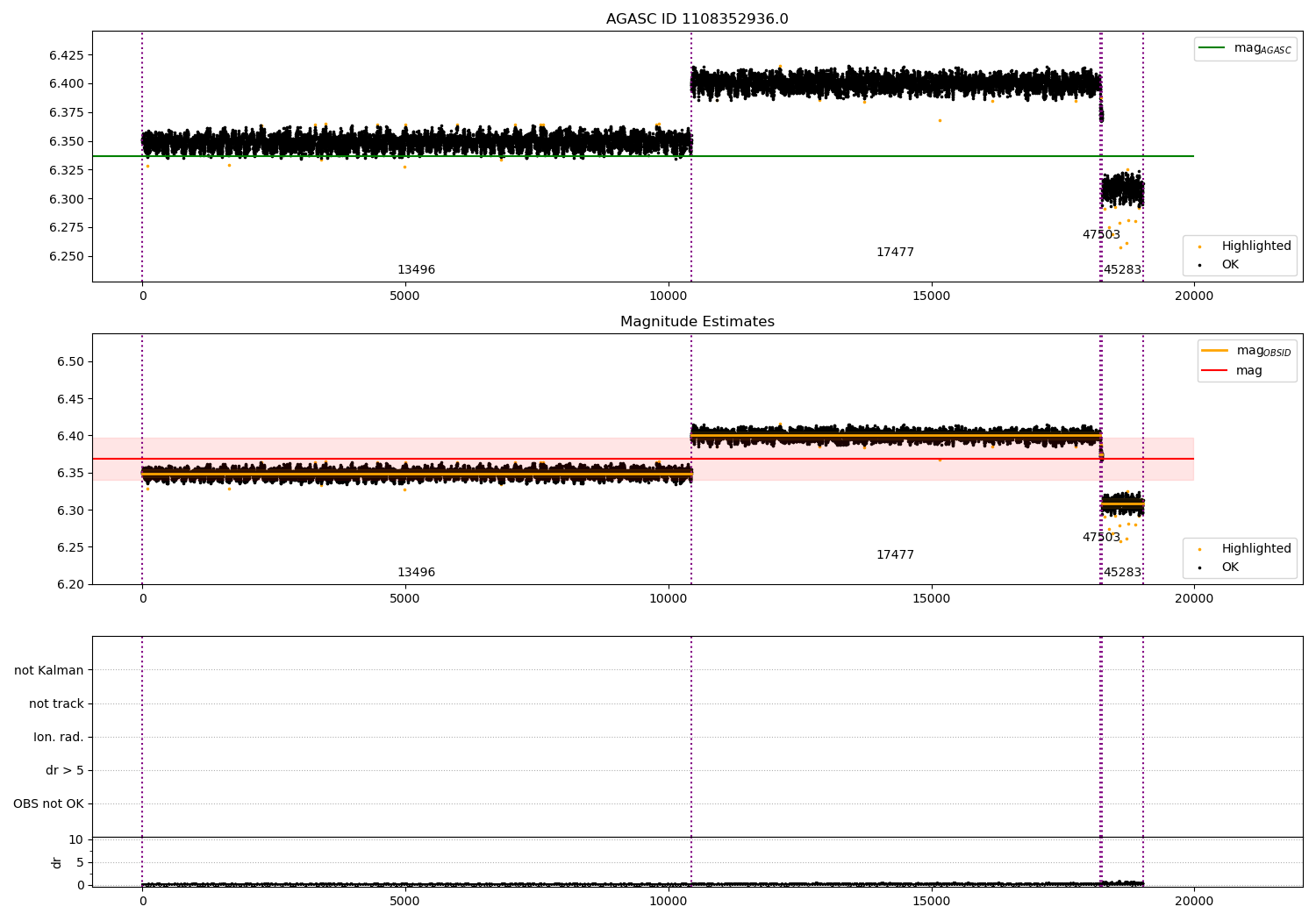Image resolution: width=1316 pixels, height=921 pixels.
Task: Click the 20000 x-tick under the top plot
Action: point(1194,296)
